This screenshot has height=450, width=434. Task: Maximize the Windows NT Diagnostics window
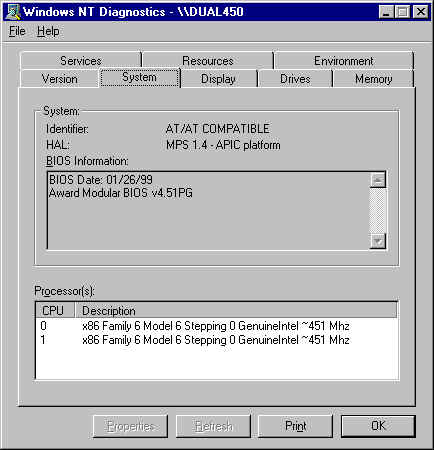click(x=402, y=12)
